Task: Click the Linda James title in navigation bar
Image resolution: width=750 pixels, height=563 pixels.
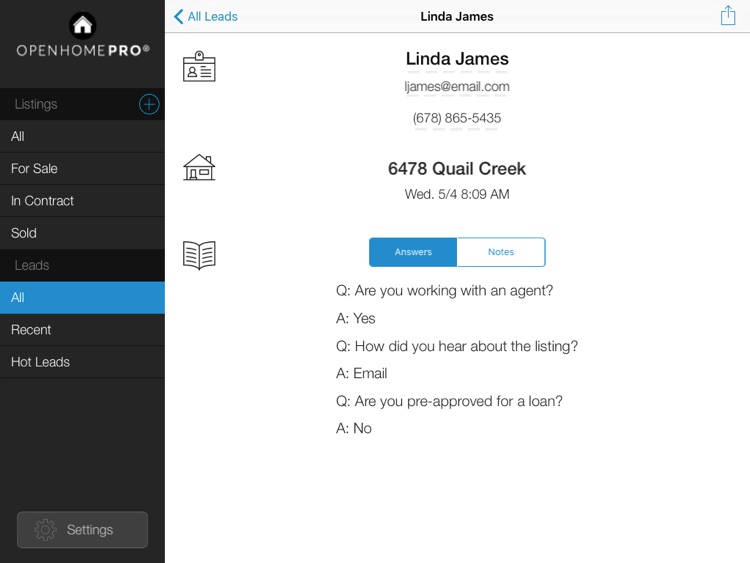Action: (x=457, y=16)
